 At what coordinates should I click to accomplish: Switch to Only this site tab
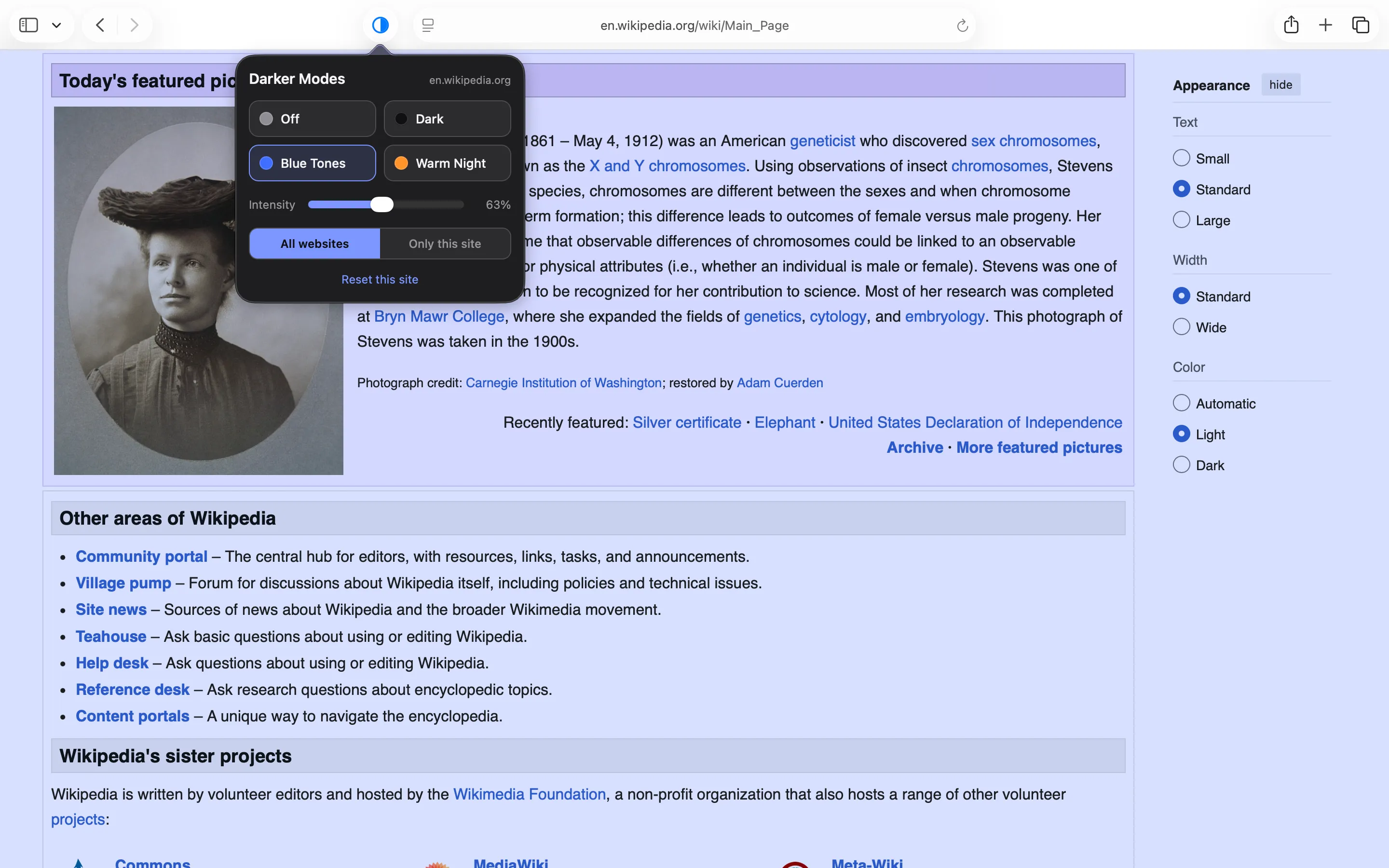[445, 244]
